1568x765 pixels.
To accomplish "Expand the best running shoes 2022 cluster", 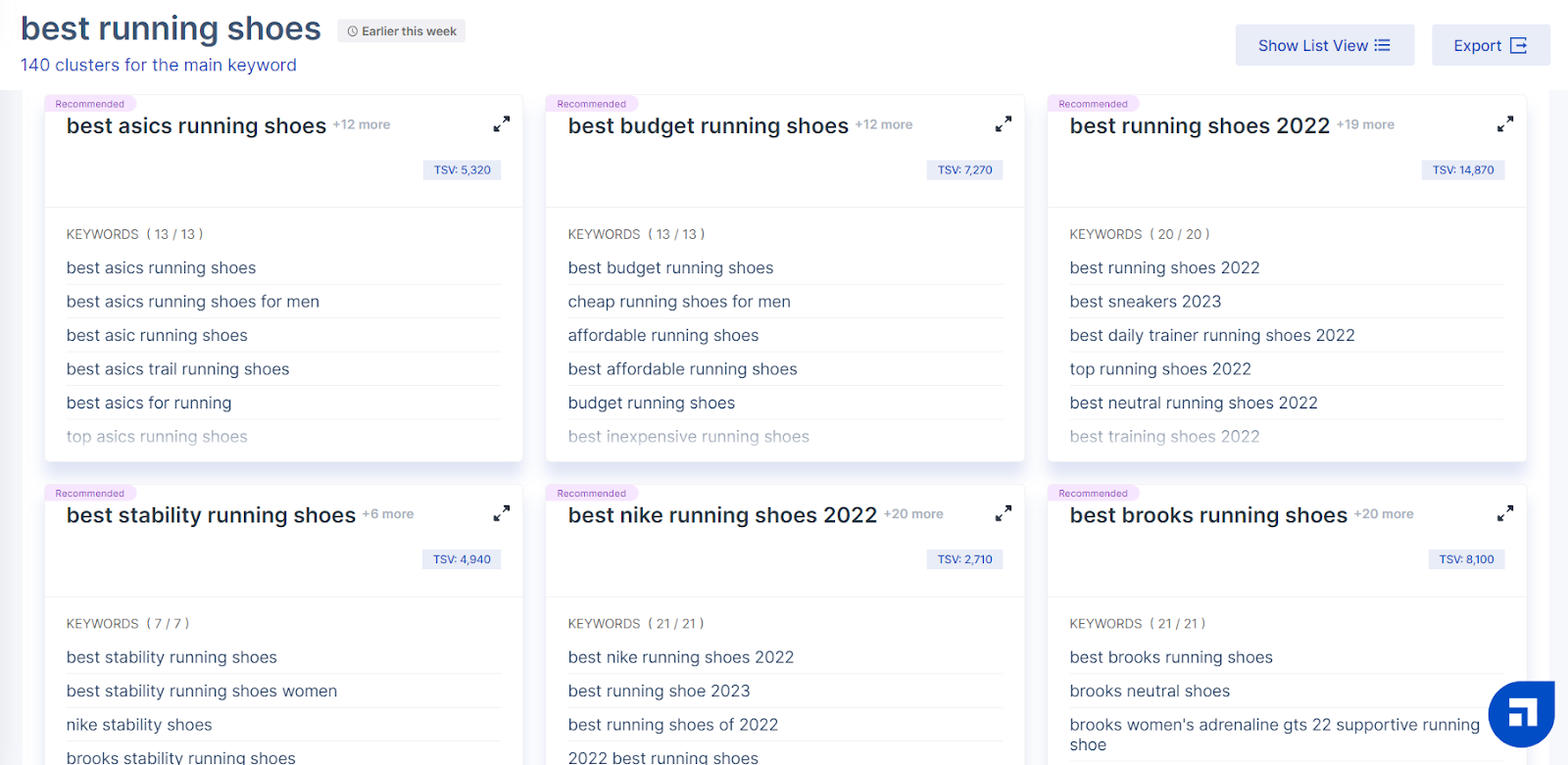I will point(1504,124).
